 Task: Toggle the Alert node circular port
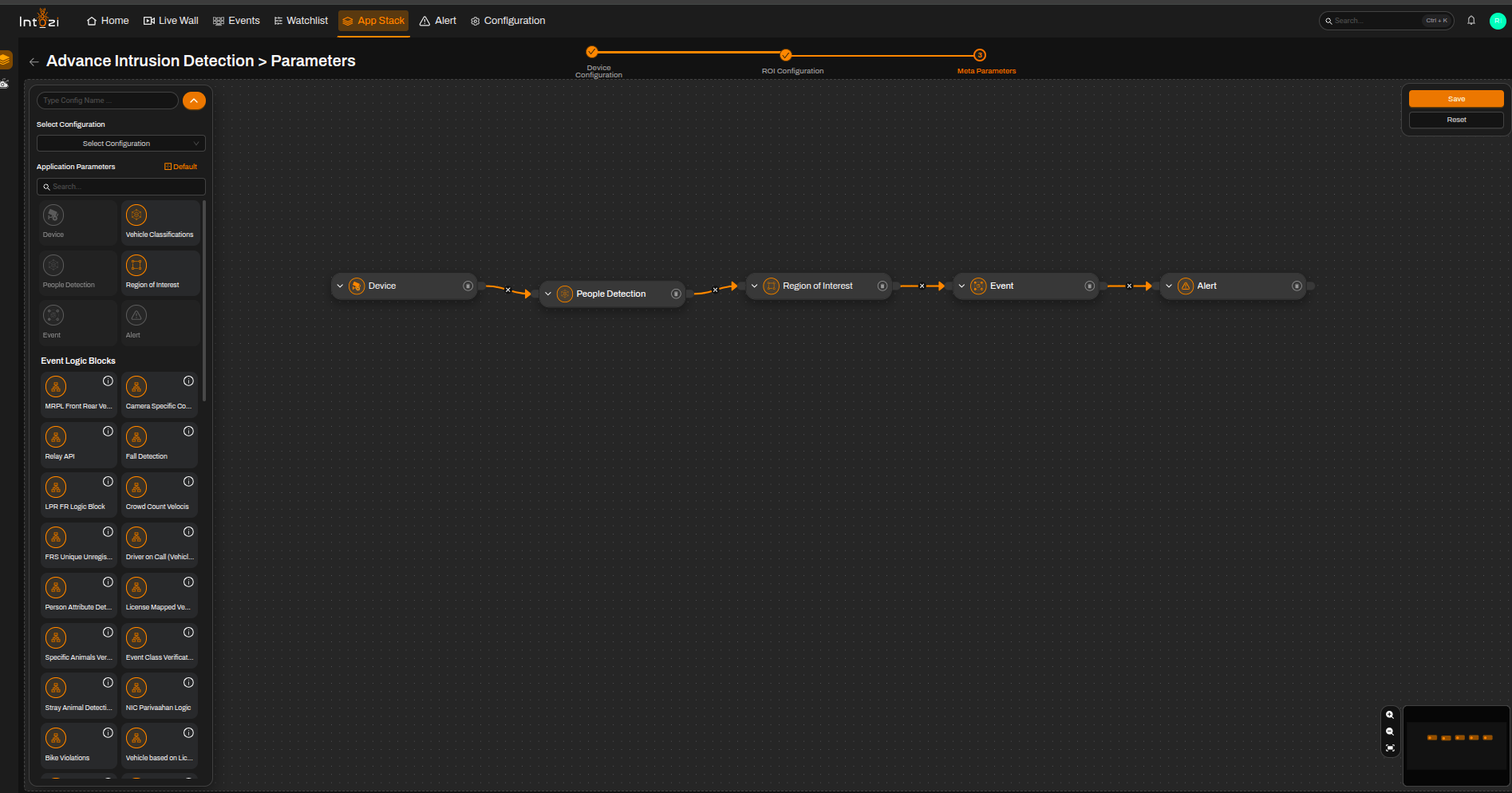pos(1297,286)
